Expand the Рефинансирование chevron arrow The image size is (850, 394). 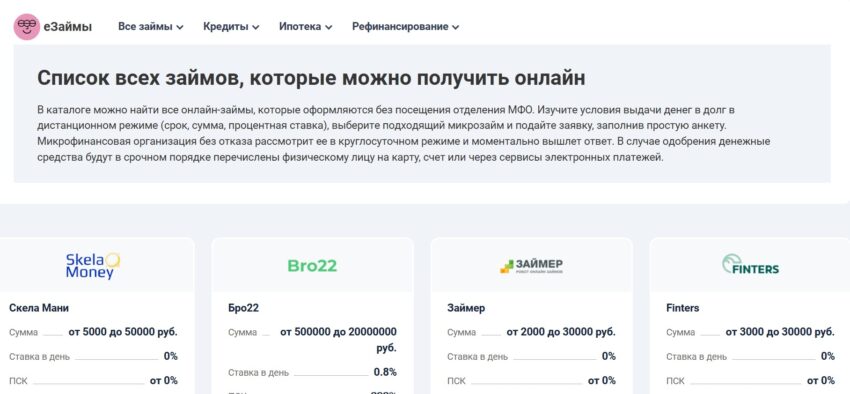coord(455,27)
